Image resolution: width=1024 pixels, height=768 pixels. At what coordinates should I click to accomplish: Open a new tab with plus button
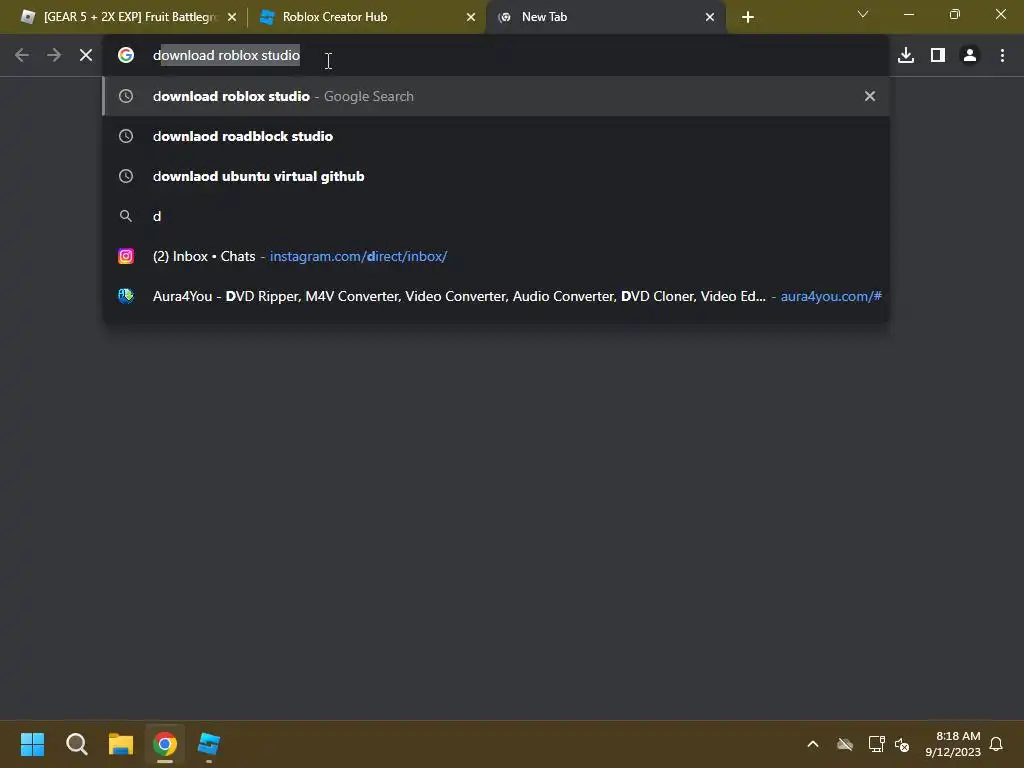pyautogui.click(x=748, y=17)
